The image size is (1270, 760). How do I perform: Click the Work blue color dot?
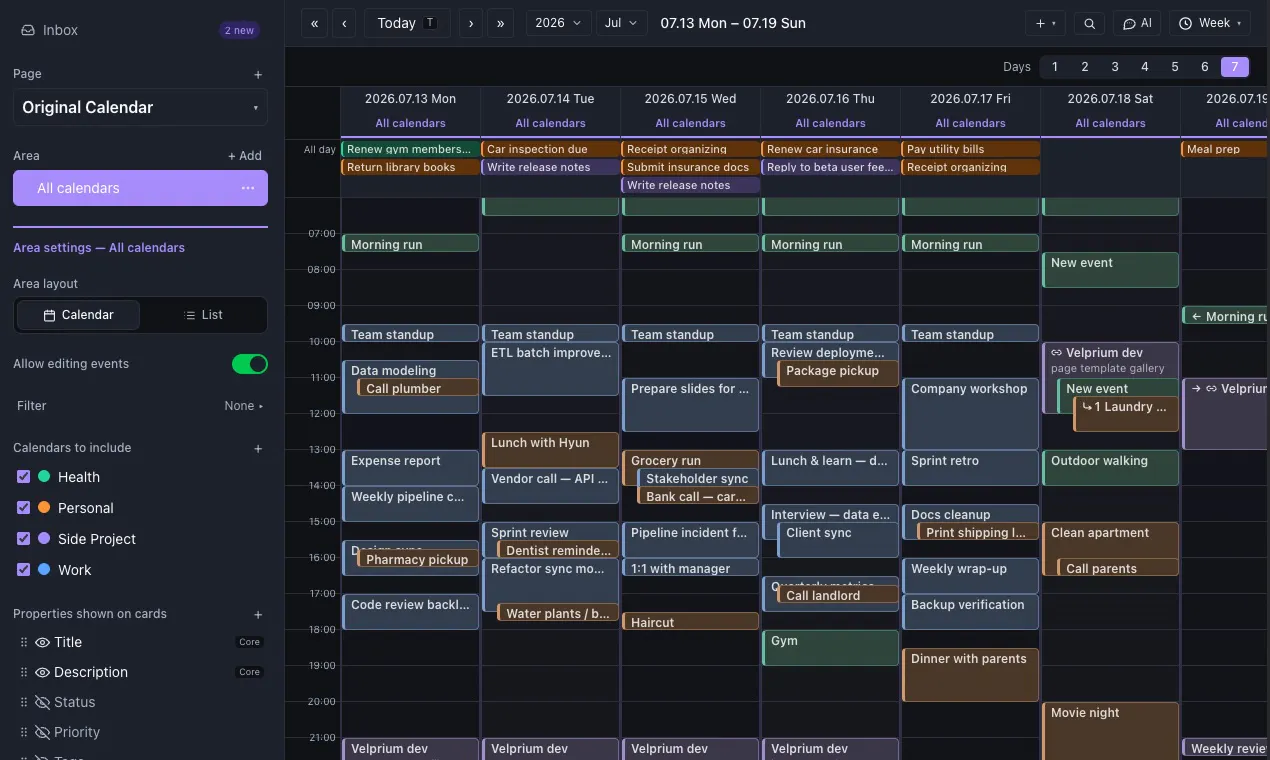coord(44,570)
